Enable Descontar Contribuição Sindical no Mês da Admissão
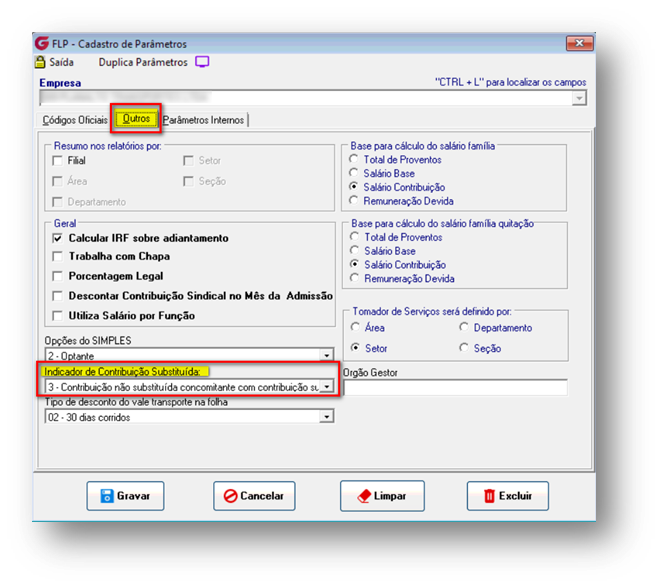Image resolution: width=661 pixels, height=587 pixels. [57, 296]
